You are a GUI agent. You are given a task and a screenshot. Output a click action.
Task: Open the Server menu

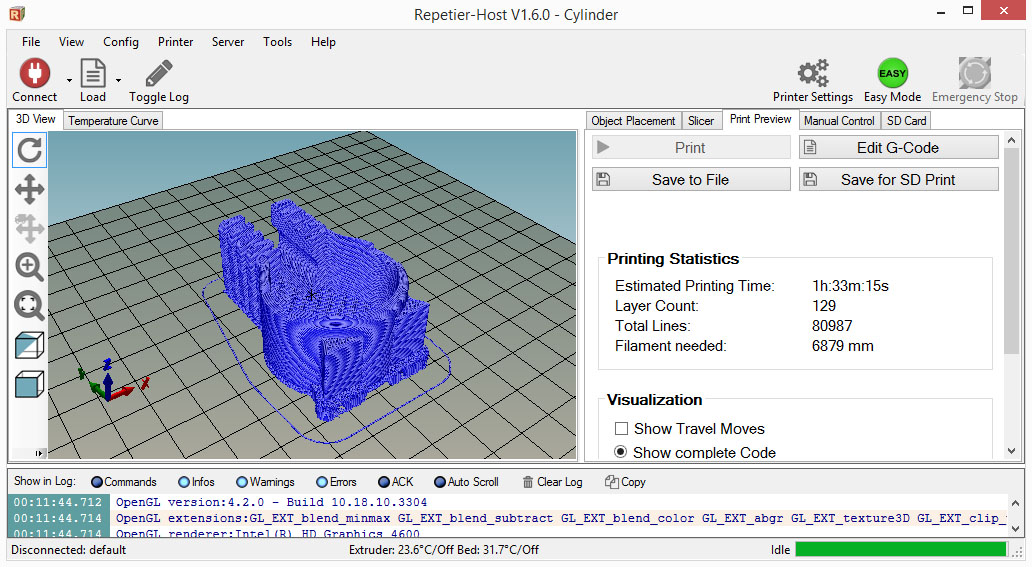[228, 41]
